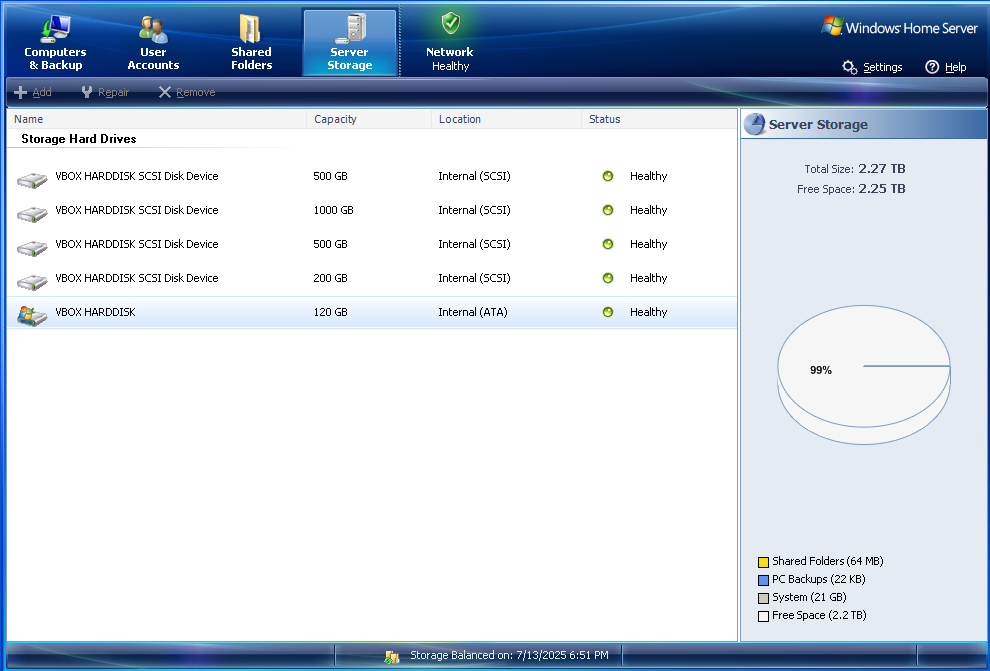Click the drive icon of the 200 GB disk

tap(32, 282)
